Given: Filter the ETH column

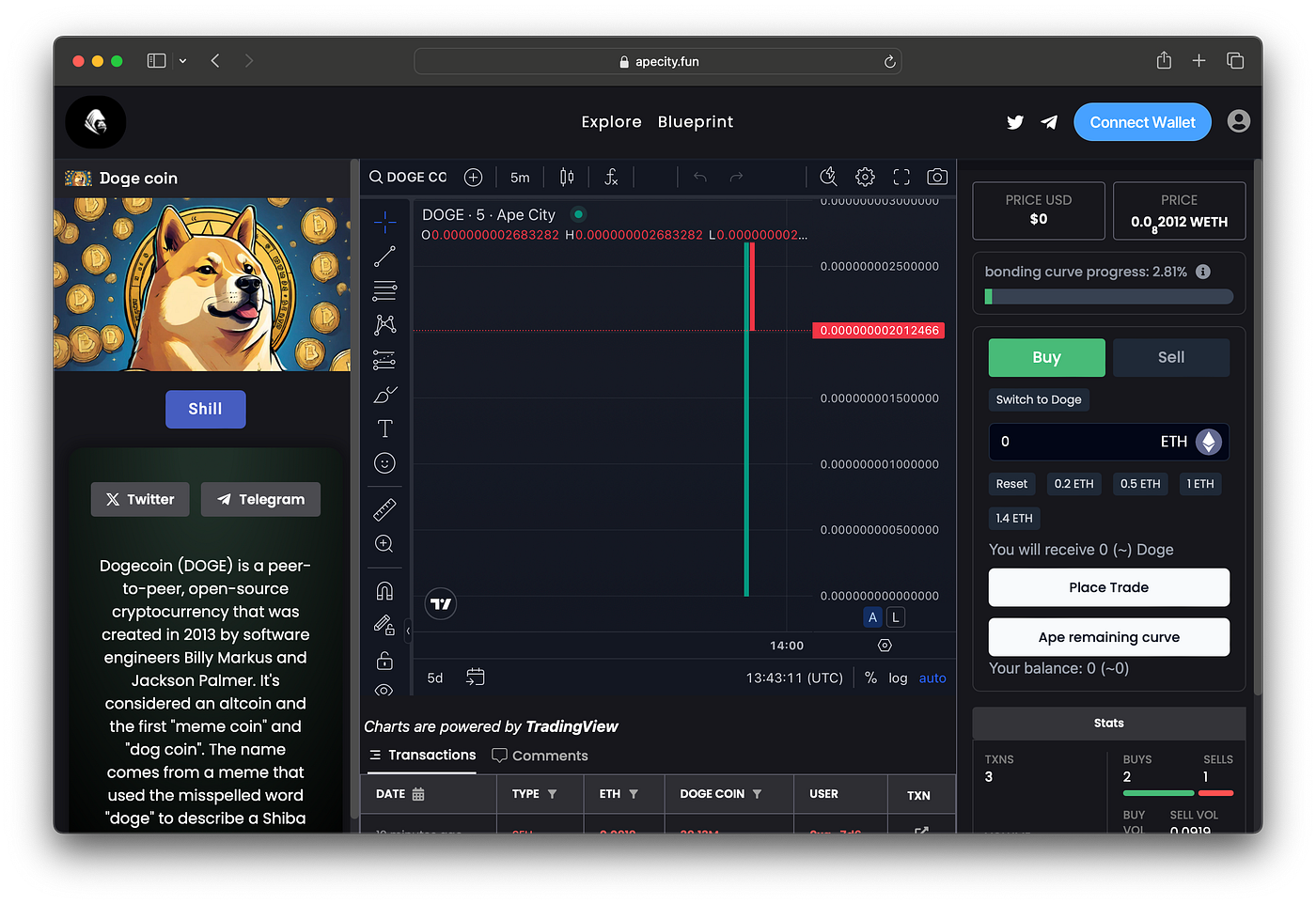Looking at the screenshot, I should 634,794.
